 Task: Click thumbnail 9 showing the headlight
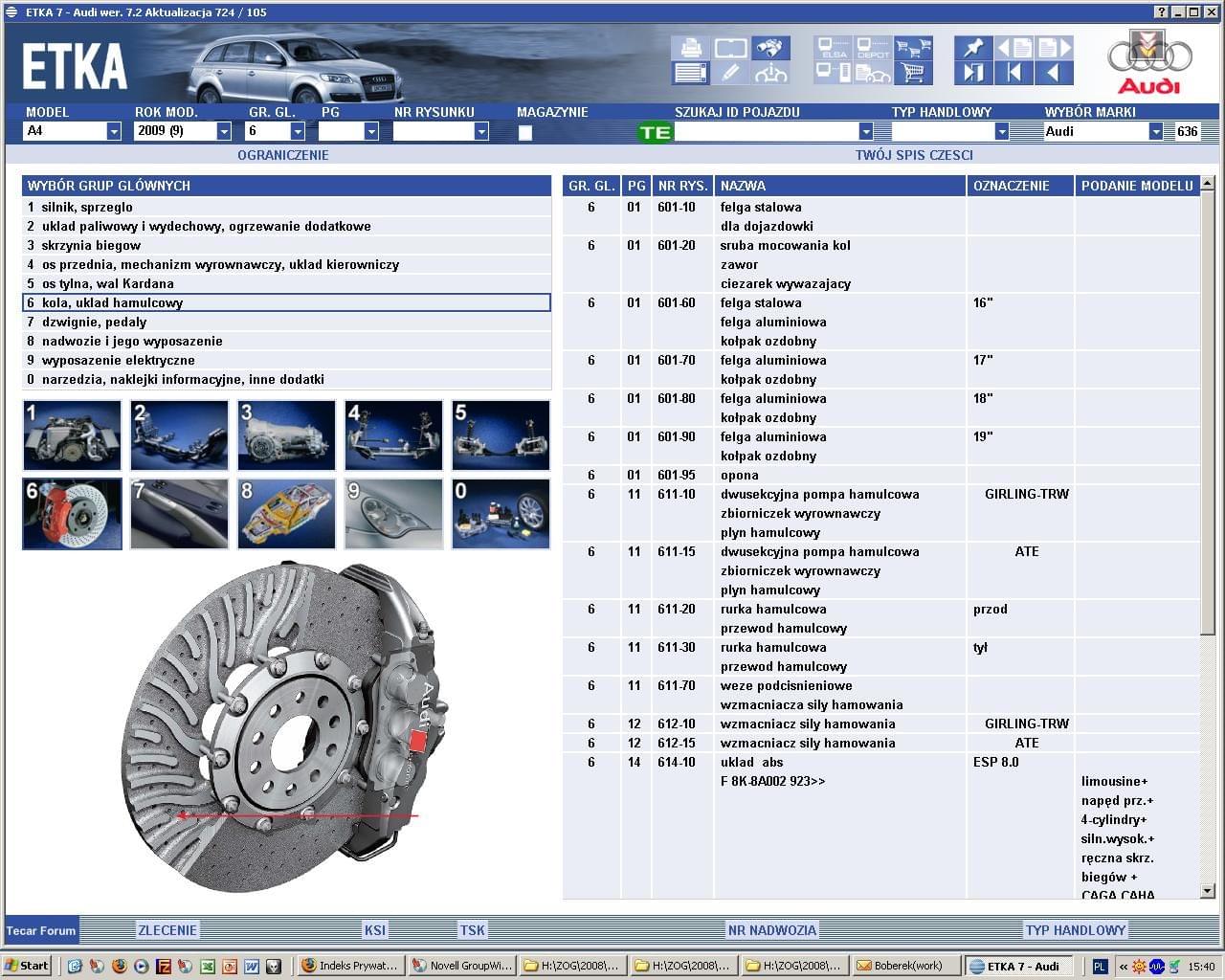tap(393, 514)
